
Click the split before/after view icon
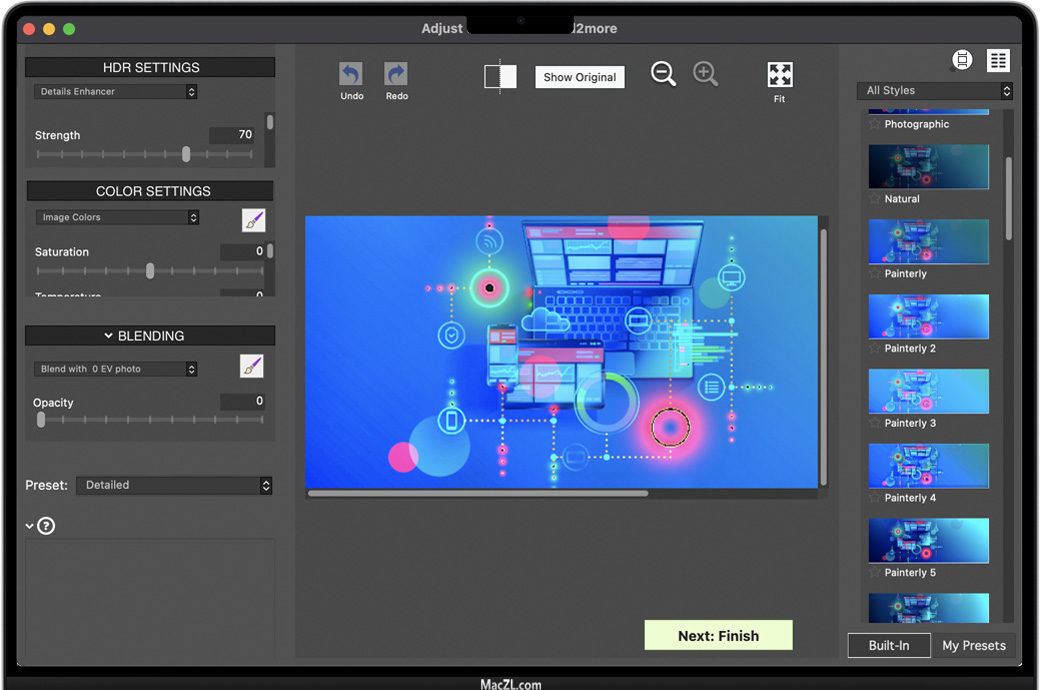[500, 77]
